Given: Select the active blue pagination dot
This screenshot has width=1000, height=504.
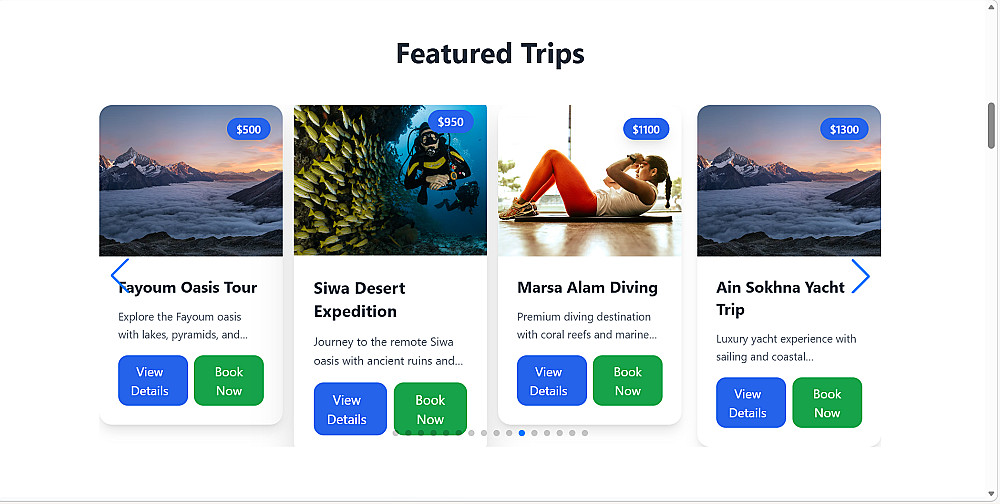Looking at the screenshot, I should coord(522,433).
